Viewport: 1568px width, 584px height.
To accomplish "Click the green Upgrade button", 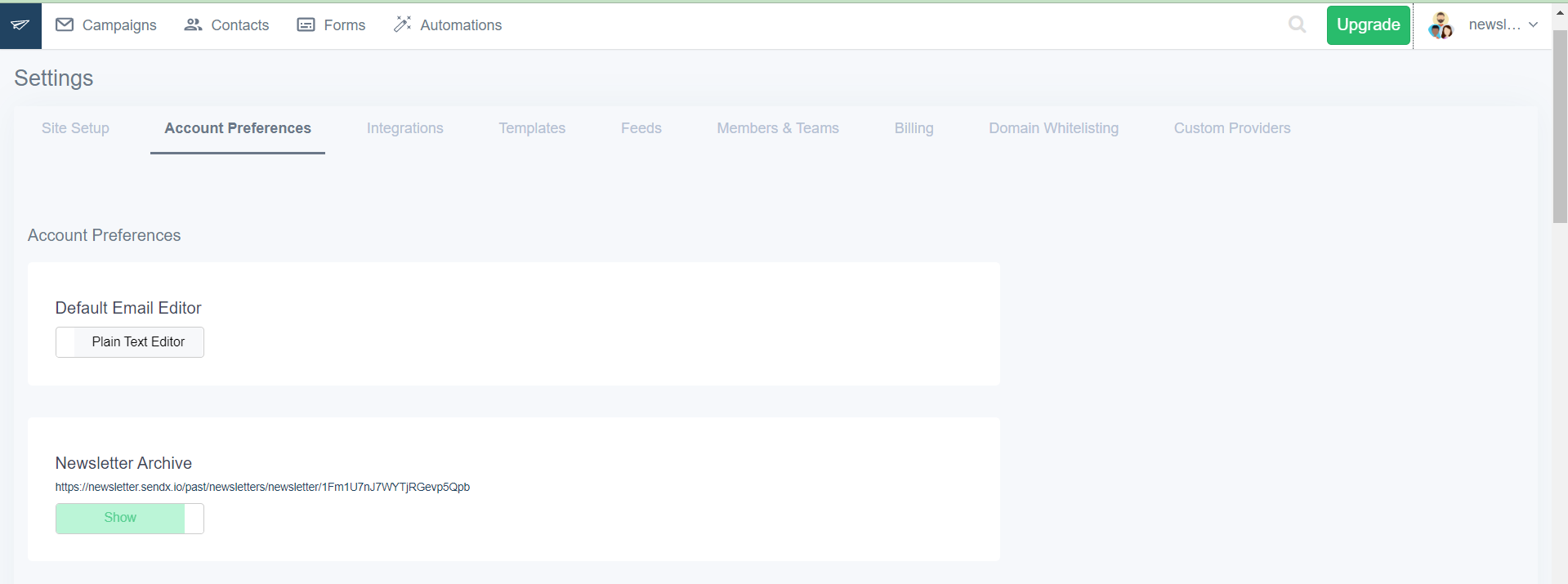I will pyautogui.click(x=1368, y=25).
